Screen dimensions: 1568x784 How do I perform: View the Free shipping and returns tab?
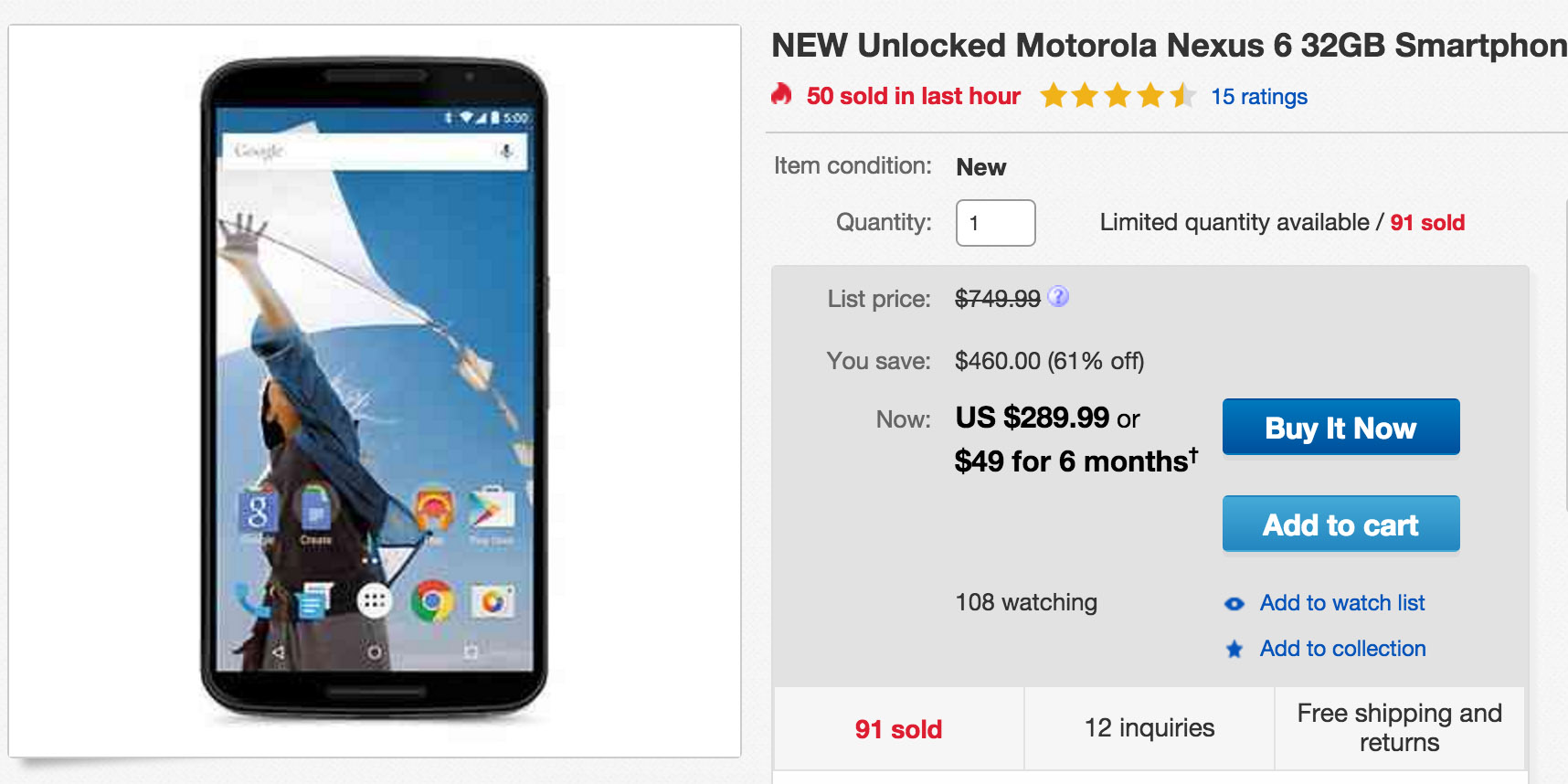[x=1398, y=727]
